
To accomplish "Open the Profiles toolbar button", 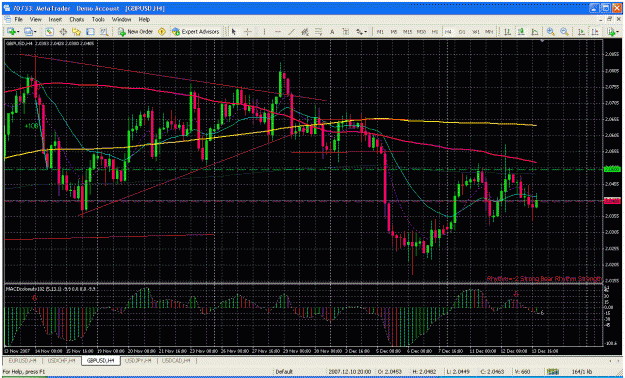I will (30, 32).
